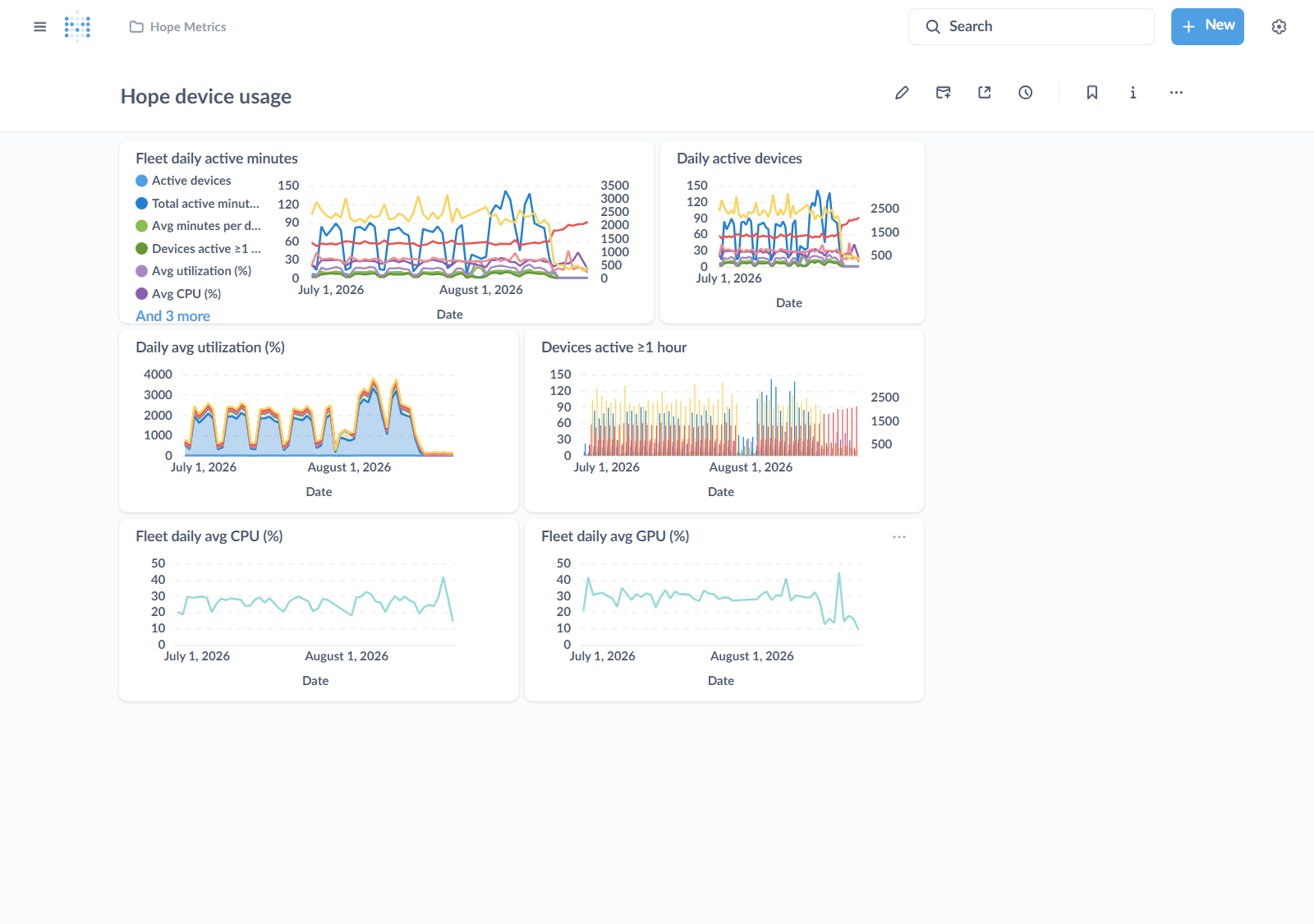1314x924 pixels.
Task: Bookmark this dashboard
Action: 1091,93
